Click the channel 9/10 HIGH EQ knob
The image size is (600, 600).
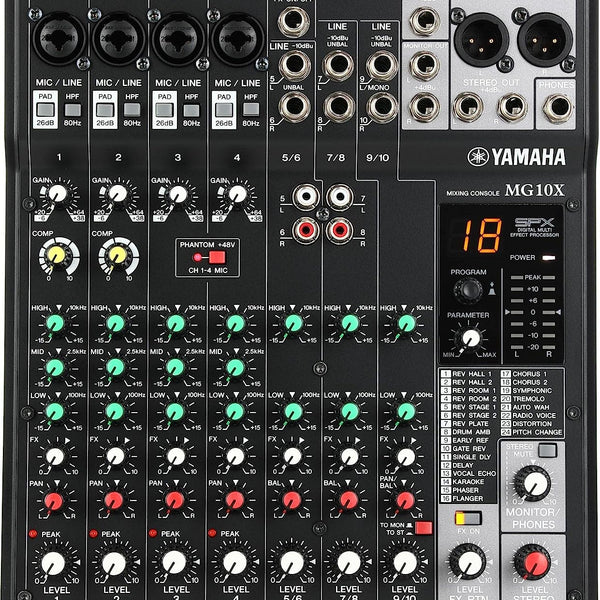point(407,324)
